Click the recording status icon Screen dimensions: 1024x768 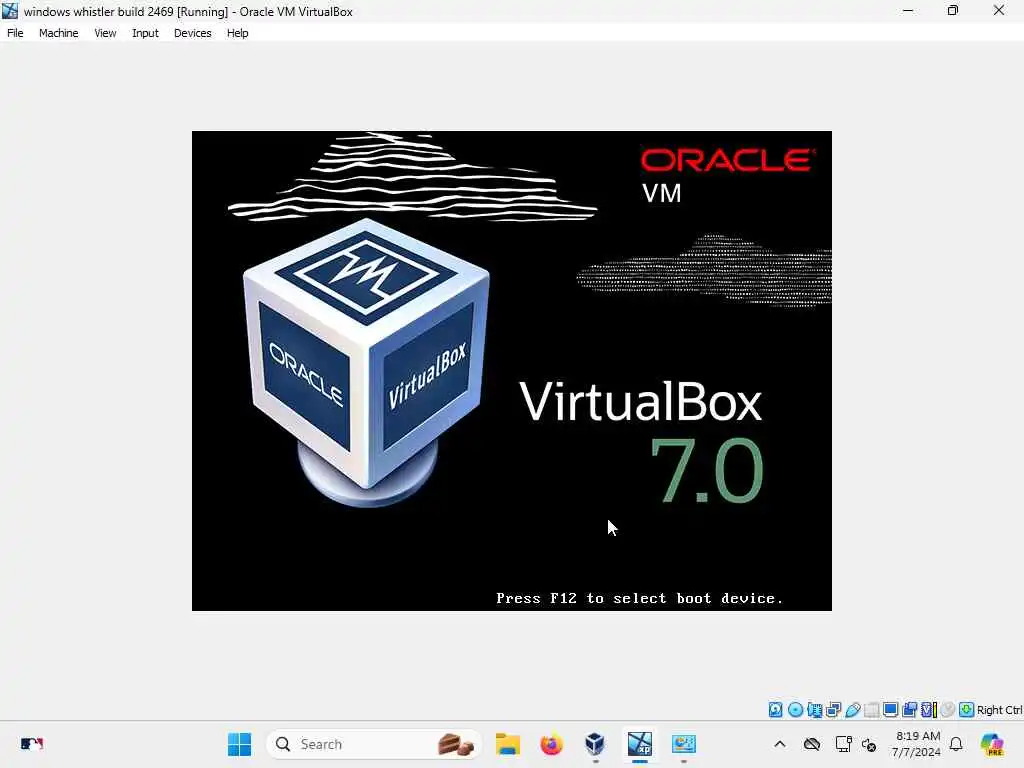(909, 710)
